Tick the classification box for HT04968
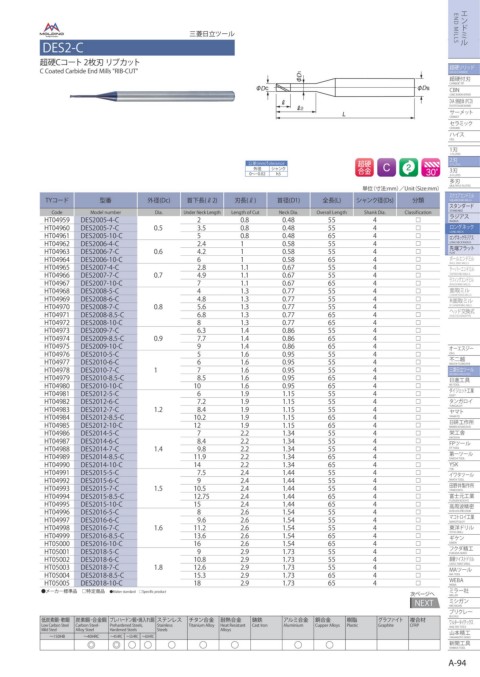The height and width of the screenshot is (677, 480). [418, 291]
